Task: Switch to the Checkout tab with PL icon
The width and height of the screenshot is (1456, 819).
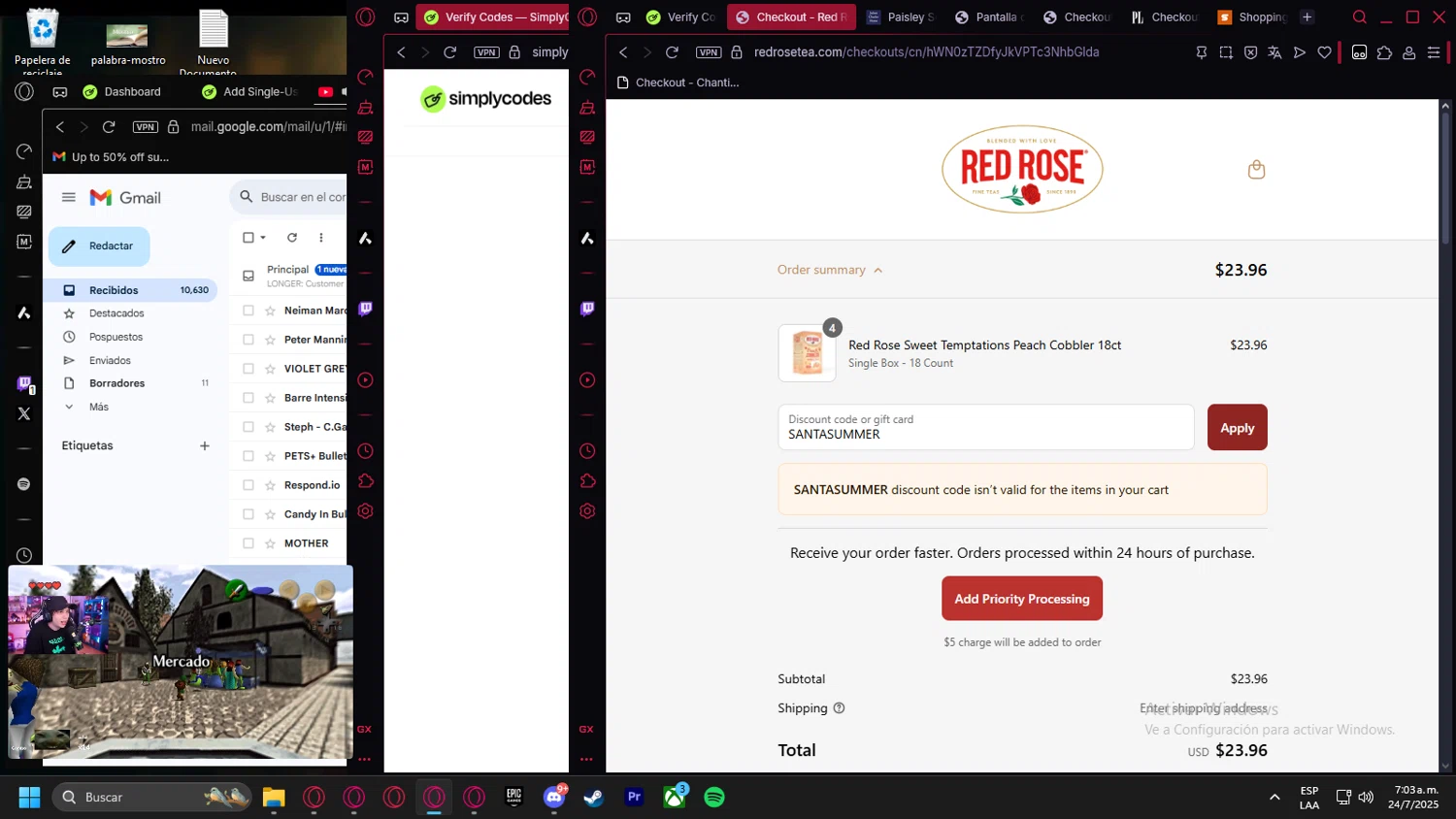Action: 1164,16
